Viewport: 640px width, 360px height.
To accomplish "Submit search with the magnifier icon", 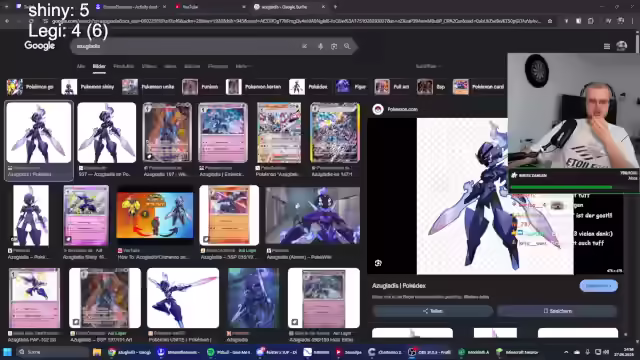I will [x=347, y=46].
